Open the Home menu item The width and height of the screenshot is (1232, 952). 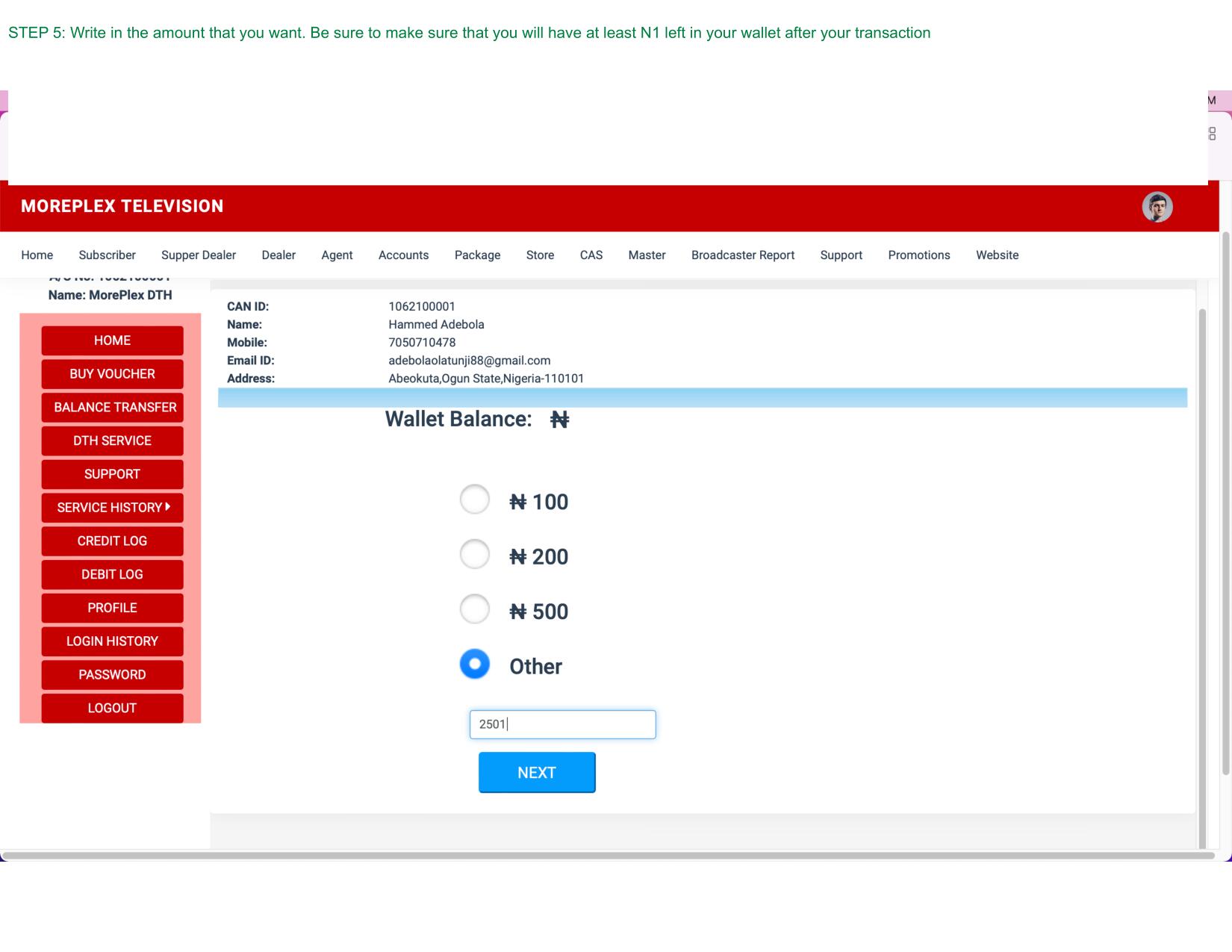[37, 255]
